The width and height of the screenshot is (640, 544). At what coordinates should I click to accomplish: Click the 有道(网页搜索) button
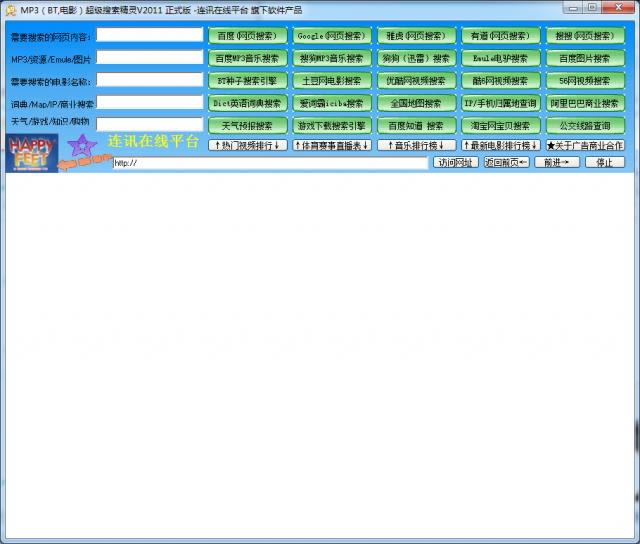501,36
